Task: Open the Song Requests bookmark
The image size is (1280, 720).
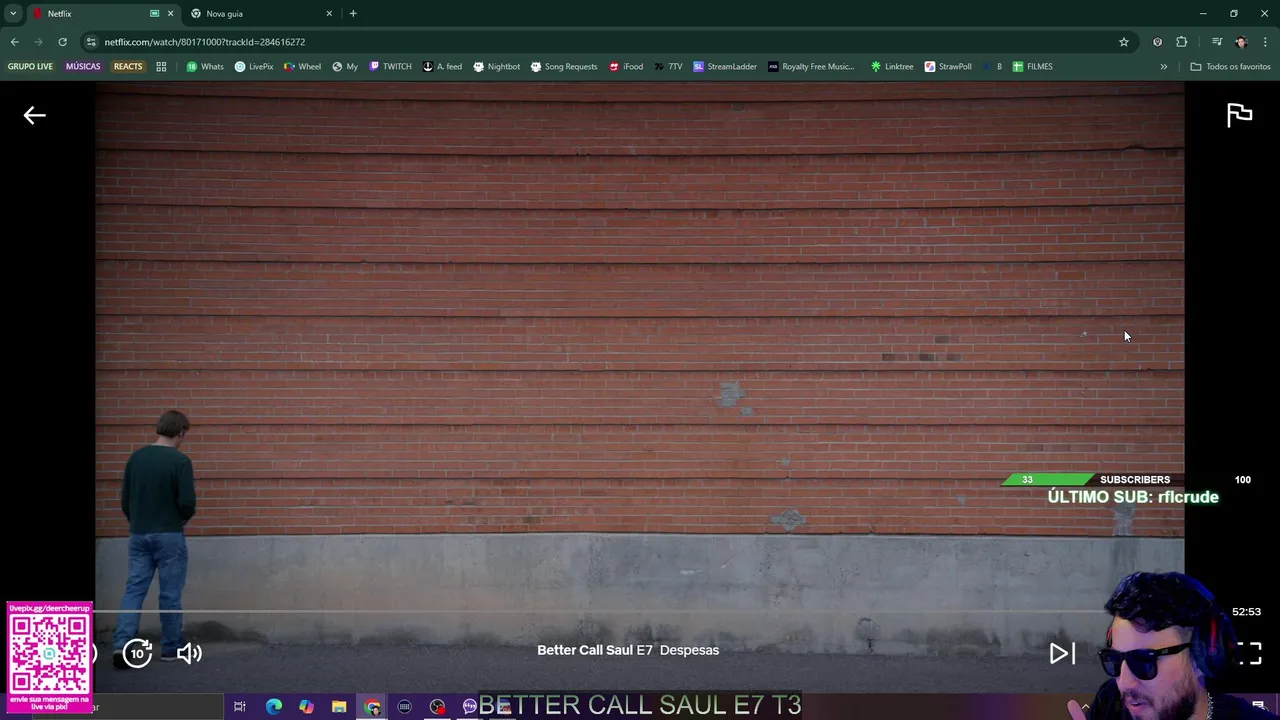Action: point(564,67)
